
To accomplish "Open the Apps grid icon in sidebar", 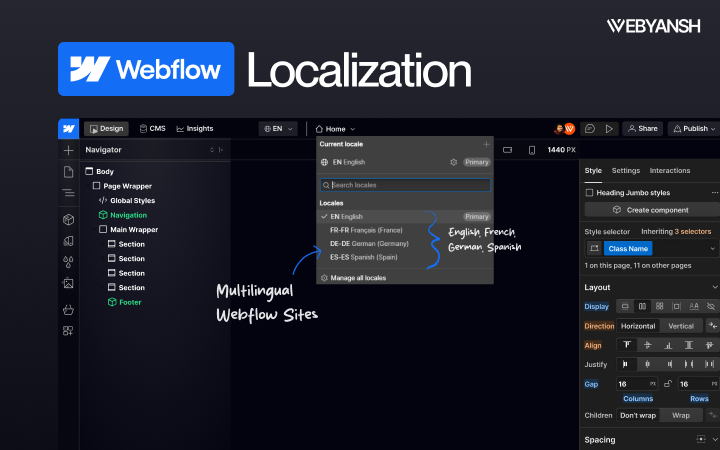I will click(68, 331).
